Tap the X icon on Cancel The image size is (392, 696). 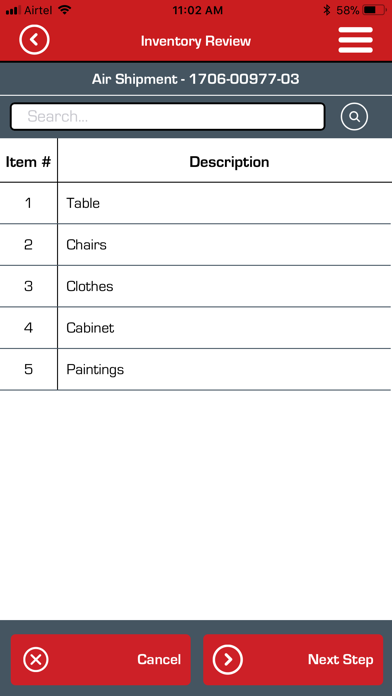click(36, 660)
